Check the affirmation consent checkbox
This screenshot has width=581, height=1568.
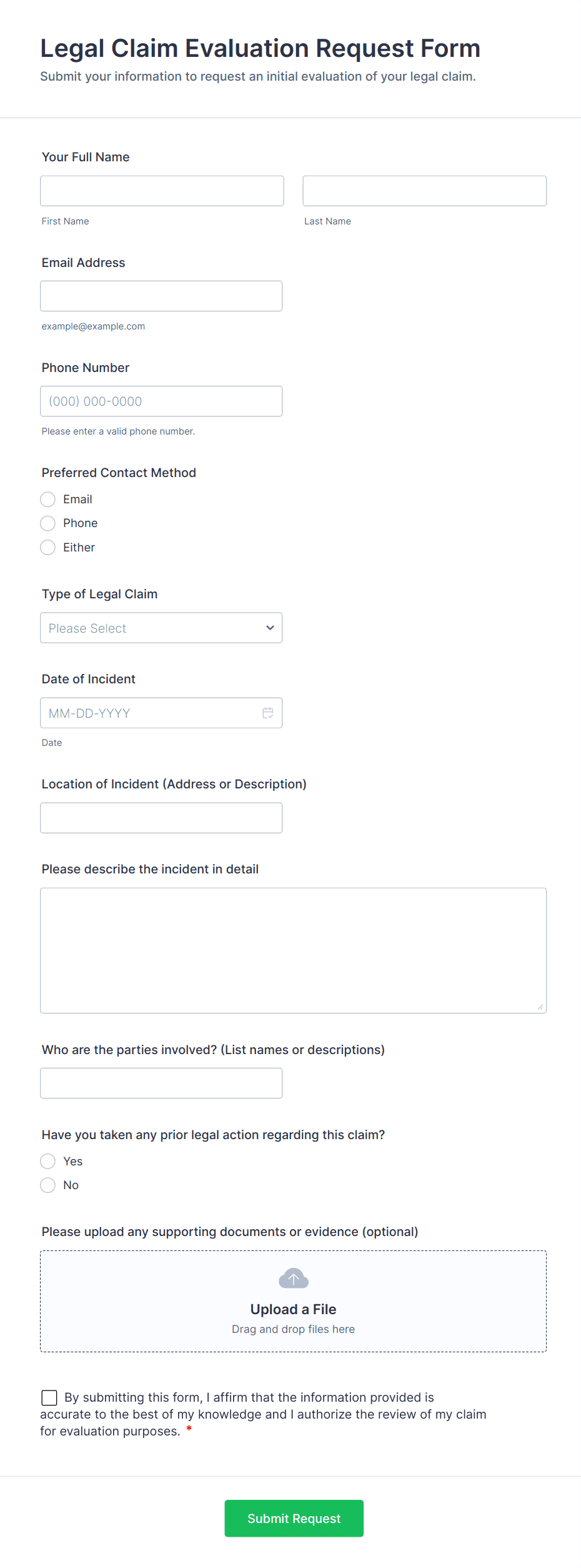coord(49,1398)
